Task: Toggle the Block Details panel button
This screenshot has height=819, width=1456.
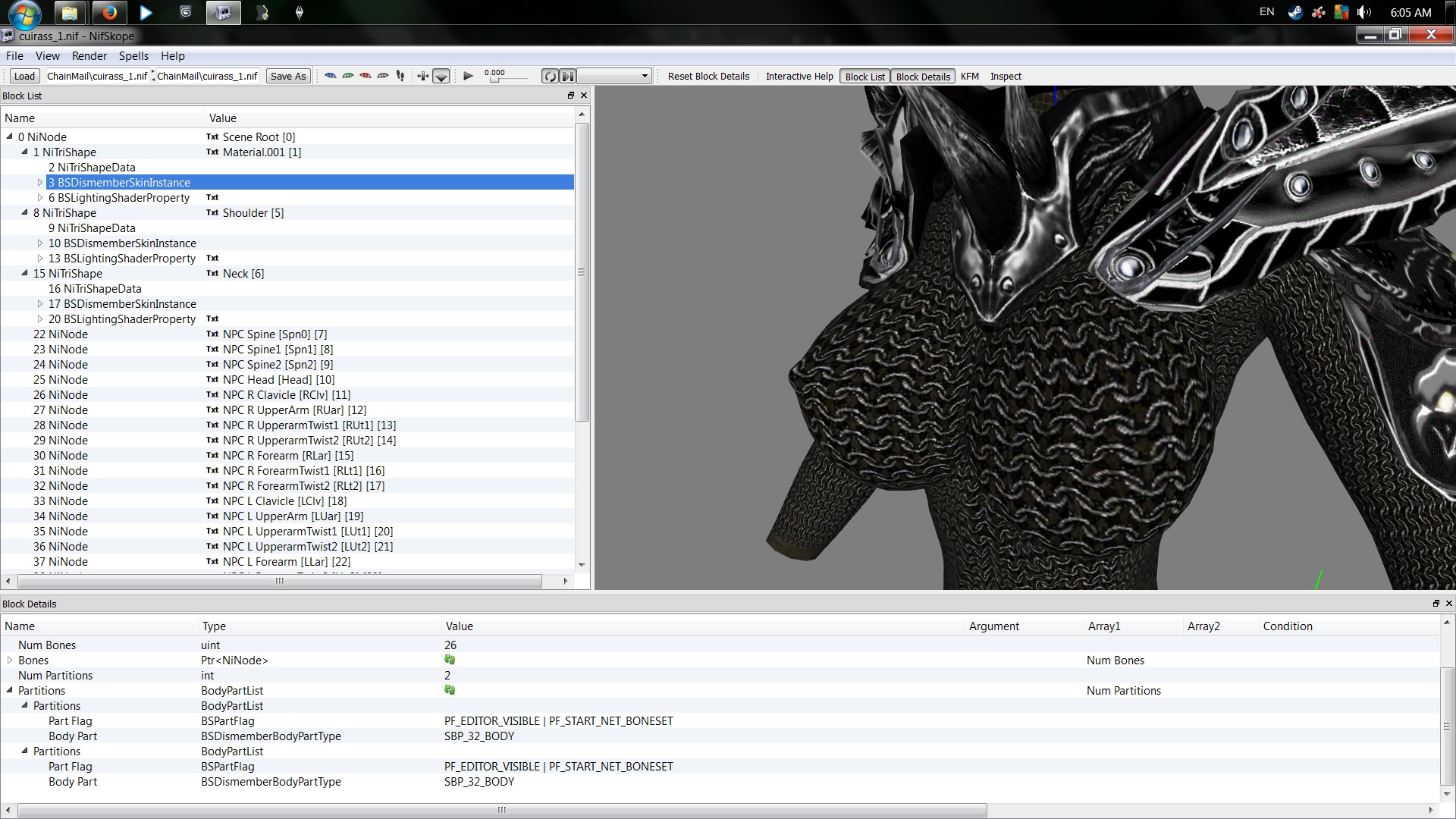Action: click(923, 77)
